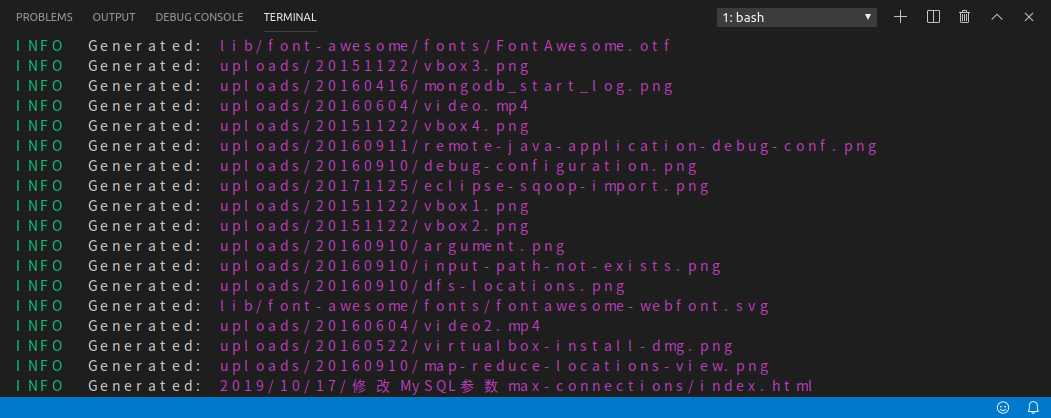
Task: Show notifications via the bell icon
Action: pyautogui.click(x=1033, y=407)
